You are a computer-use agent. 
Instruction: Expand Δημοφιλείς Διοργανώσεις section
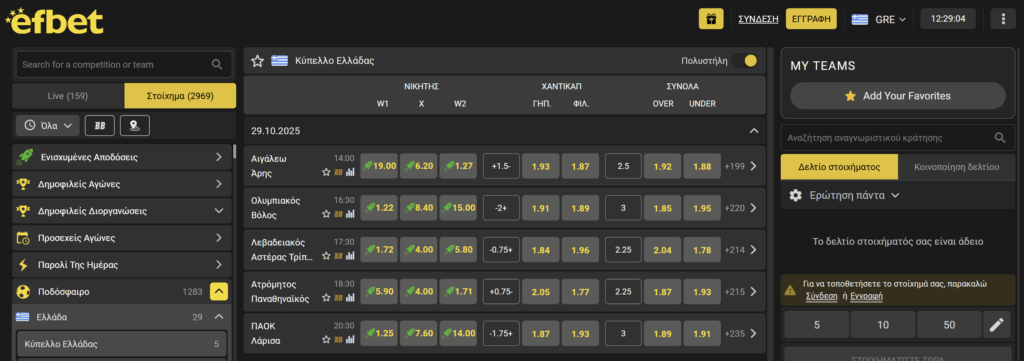pyautogui.click(x=219, y=211)
